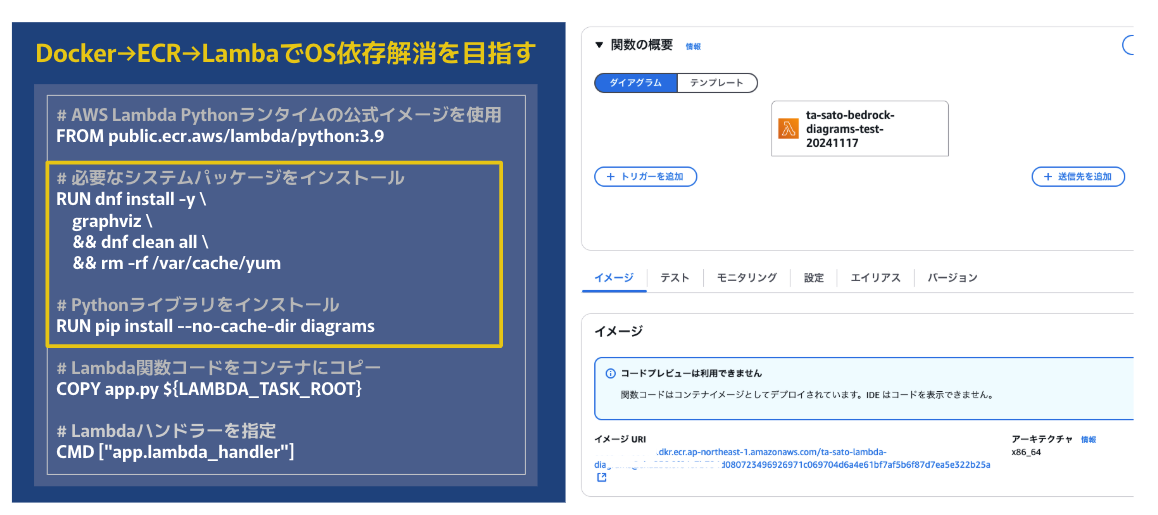Screen dimensions: 1158x515
Task: Go to the 設定 tab
Action: (814, 278)
